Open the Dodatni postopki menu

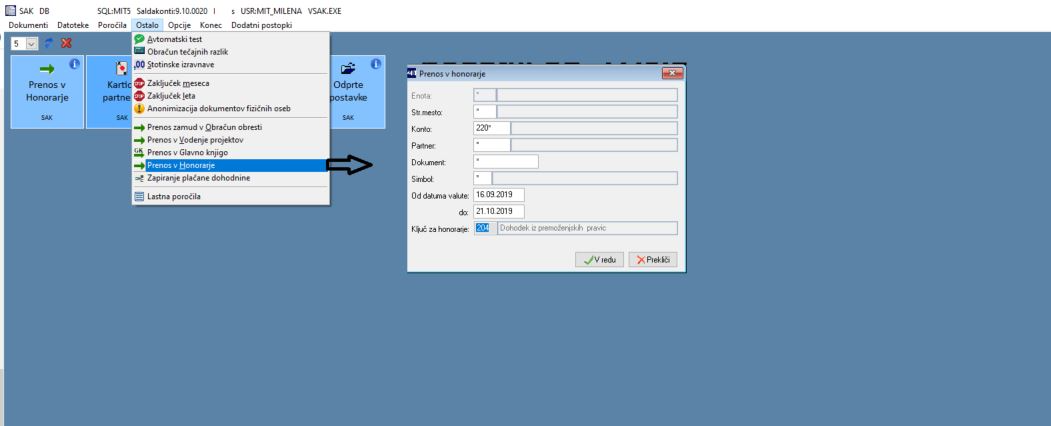pyautogui.click(x=261, y=25)
